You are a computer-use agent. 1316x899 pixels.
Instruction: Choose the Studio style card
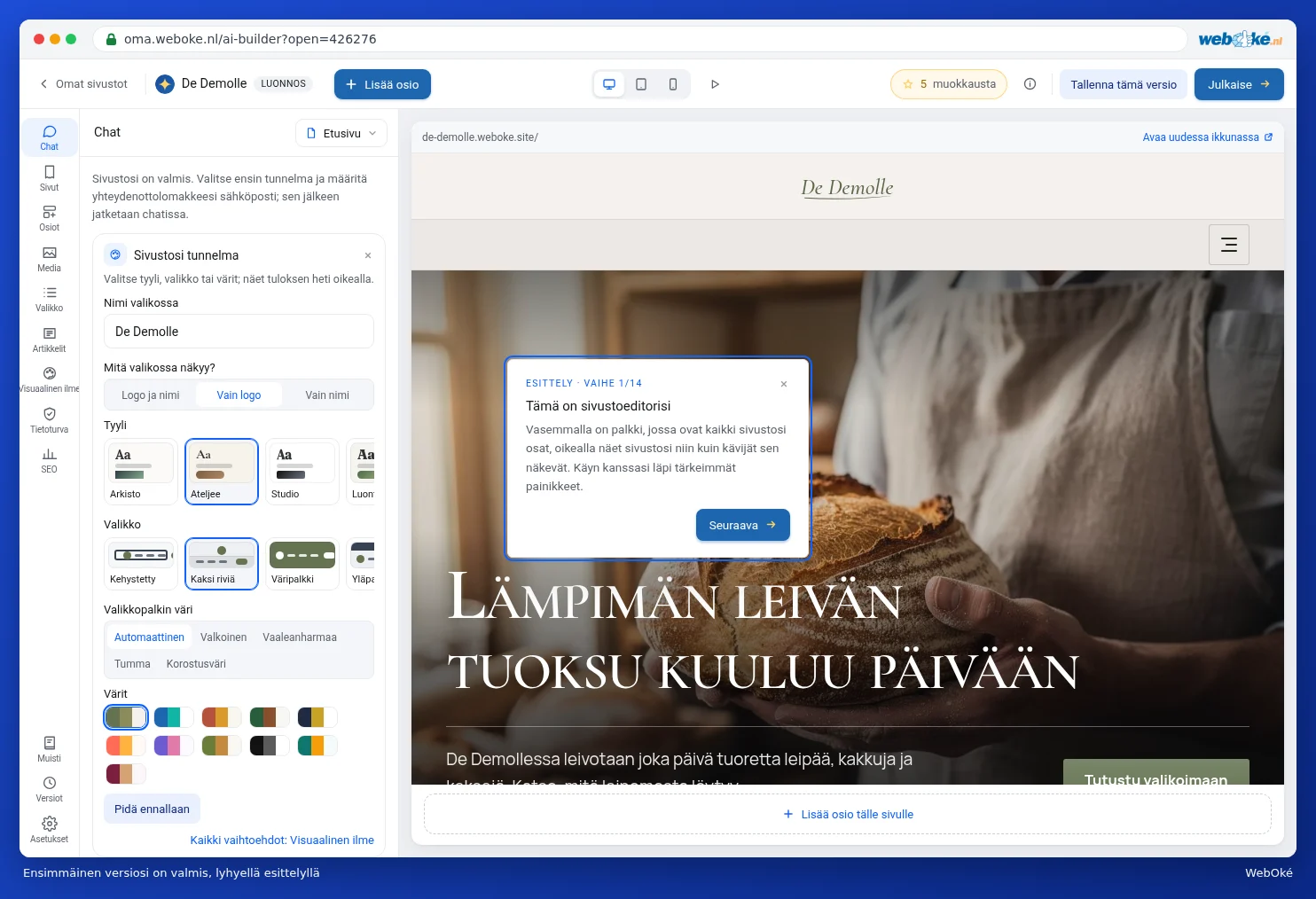click(302, 472)
